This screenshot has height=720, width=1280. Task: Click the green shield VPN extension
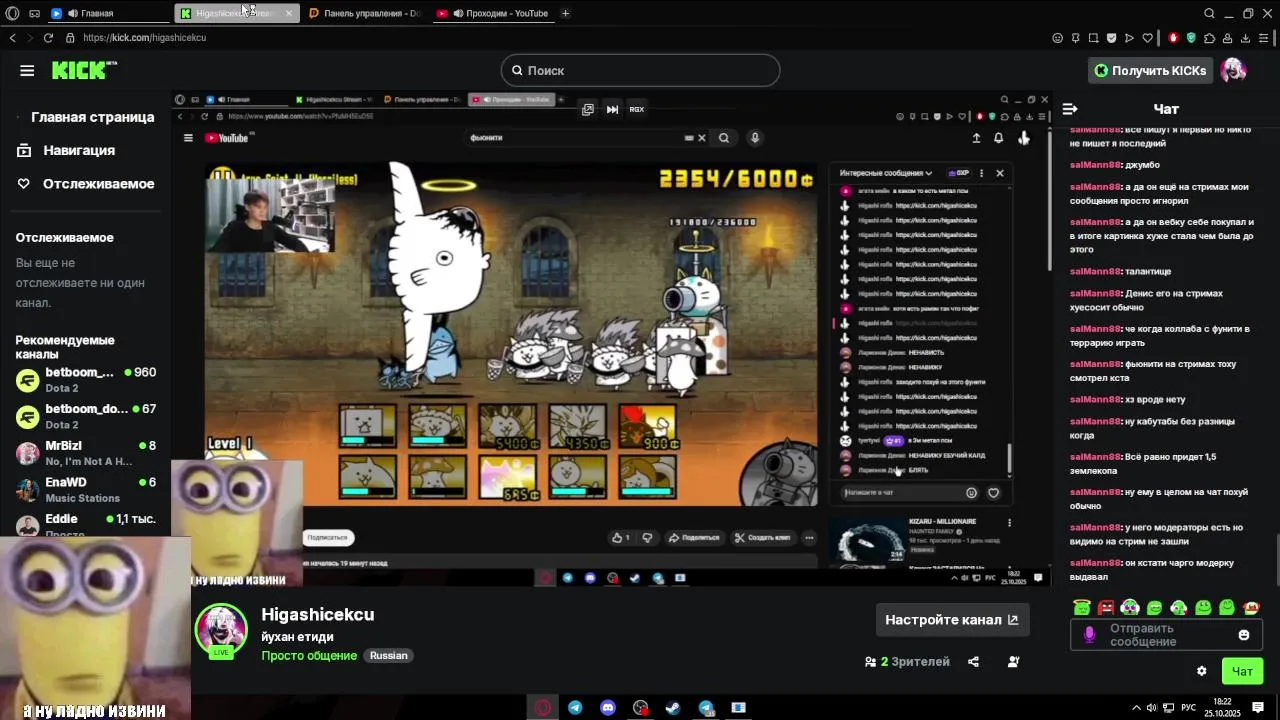(x=1191, y=38)
